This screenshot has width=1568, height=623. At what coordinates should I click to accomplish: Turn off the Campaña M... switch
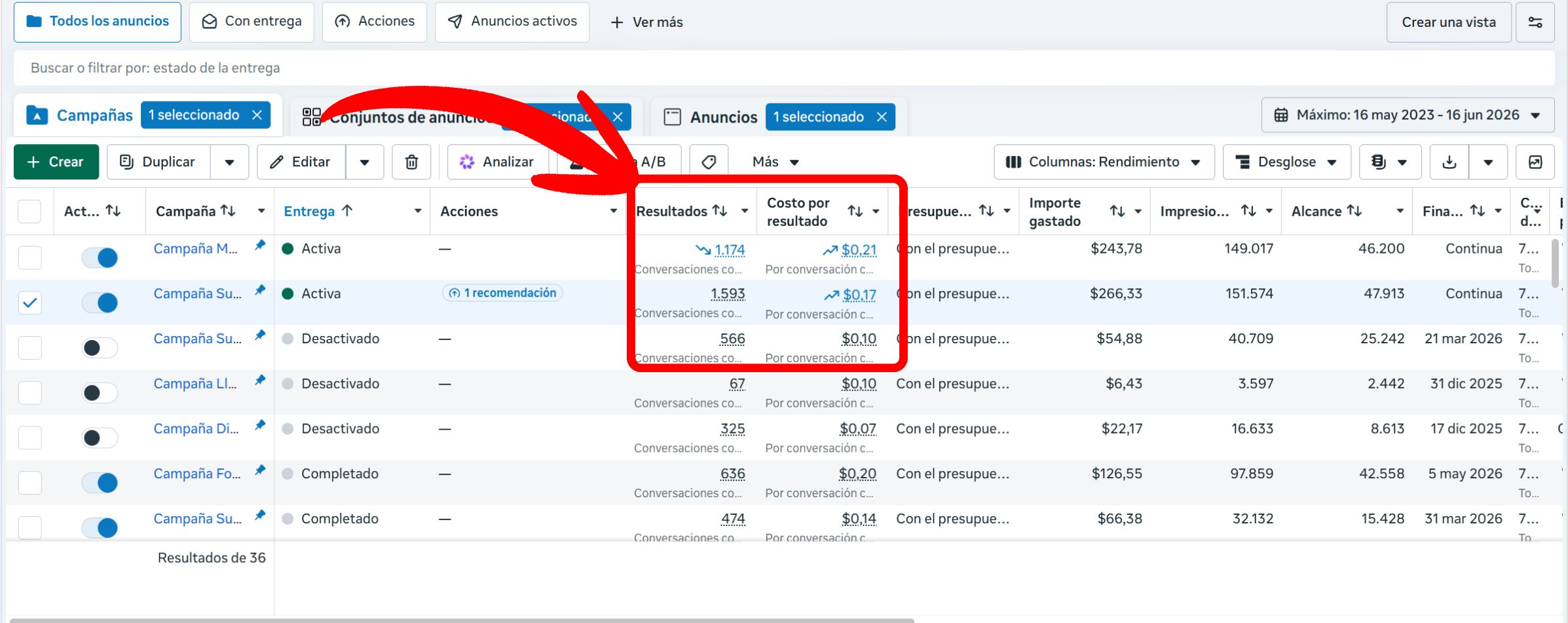pyautogui.click(x=100, y=257)
